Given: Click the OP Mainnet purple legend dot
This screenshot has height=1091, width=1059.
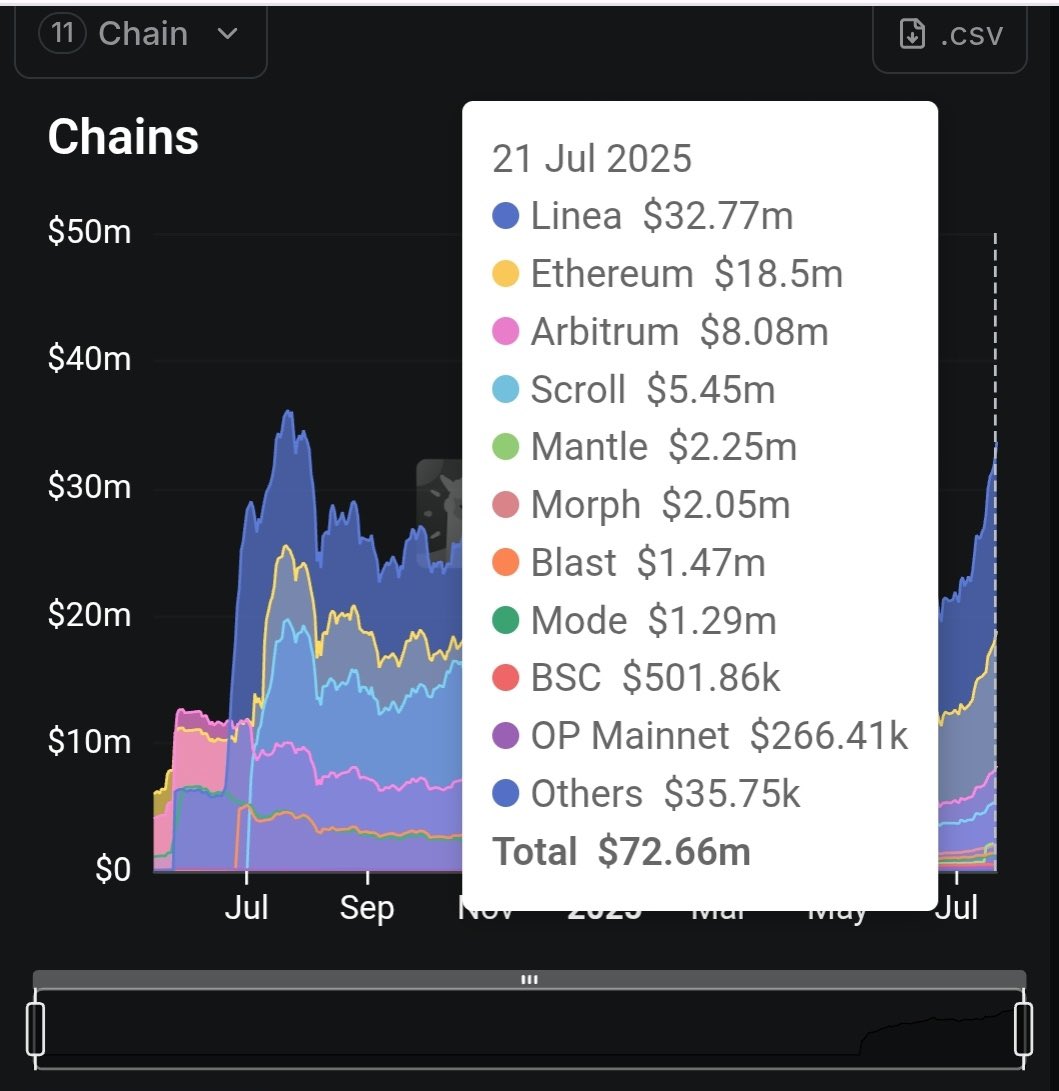Looking at the screenshot, I should coord(506,735).
